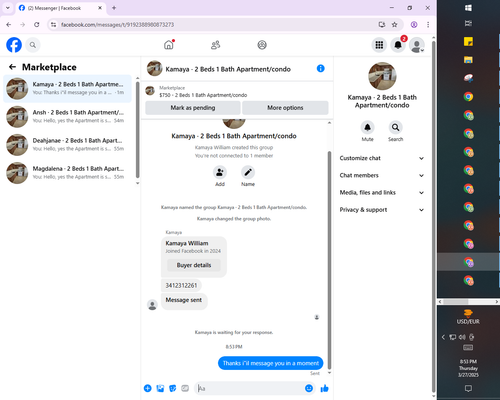Click the taskbar horizontal scrollbar
Screen dimensions: 500x400
click(x=456, y=302)
